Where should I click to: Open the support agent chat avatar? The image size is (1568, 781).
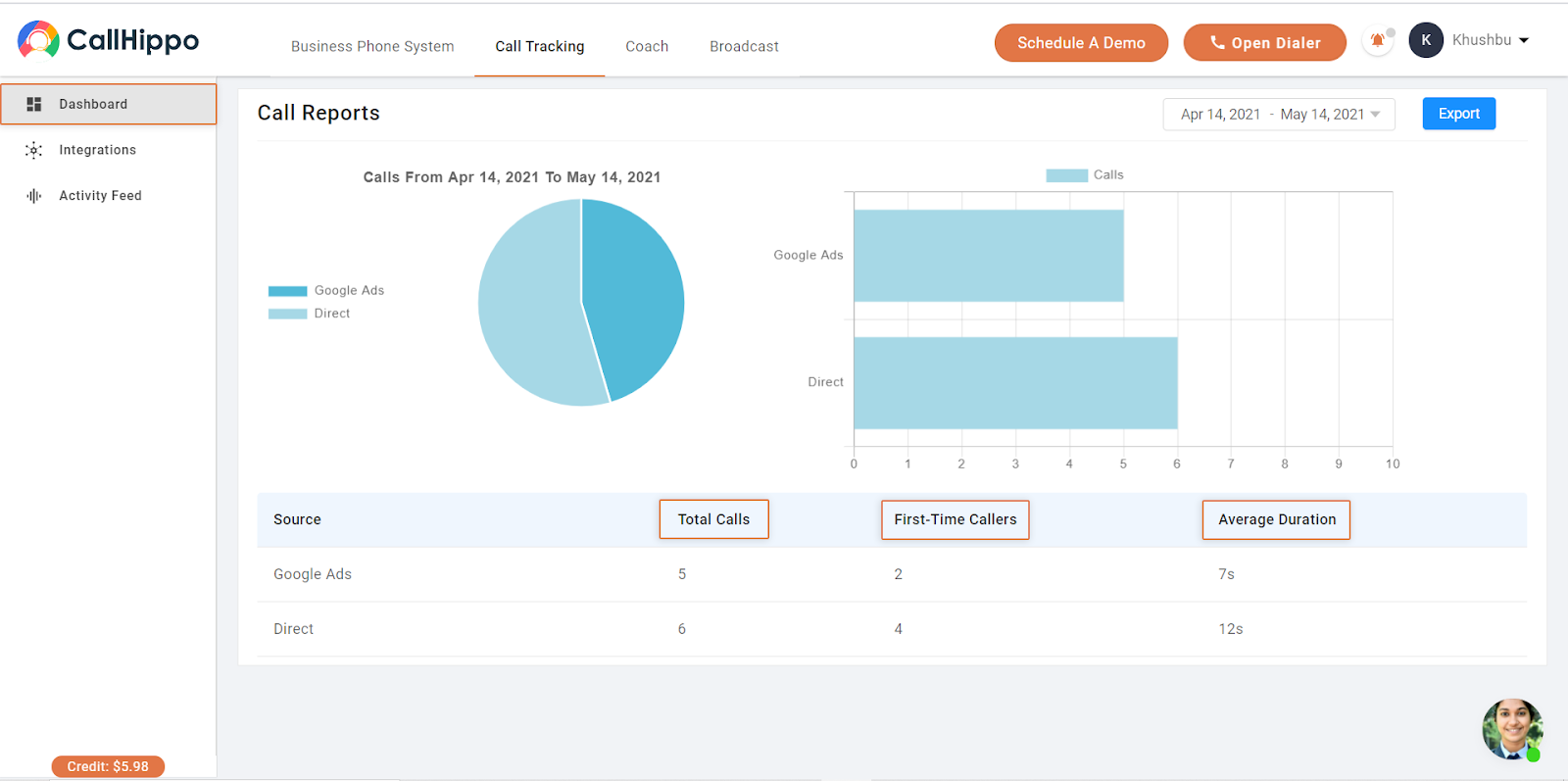pos(1512,729)
